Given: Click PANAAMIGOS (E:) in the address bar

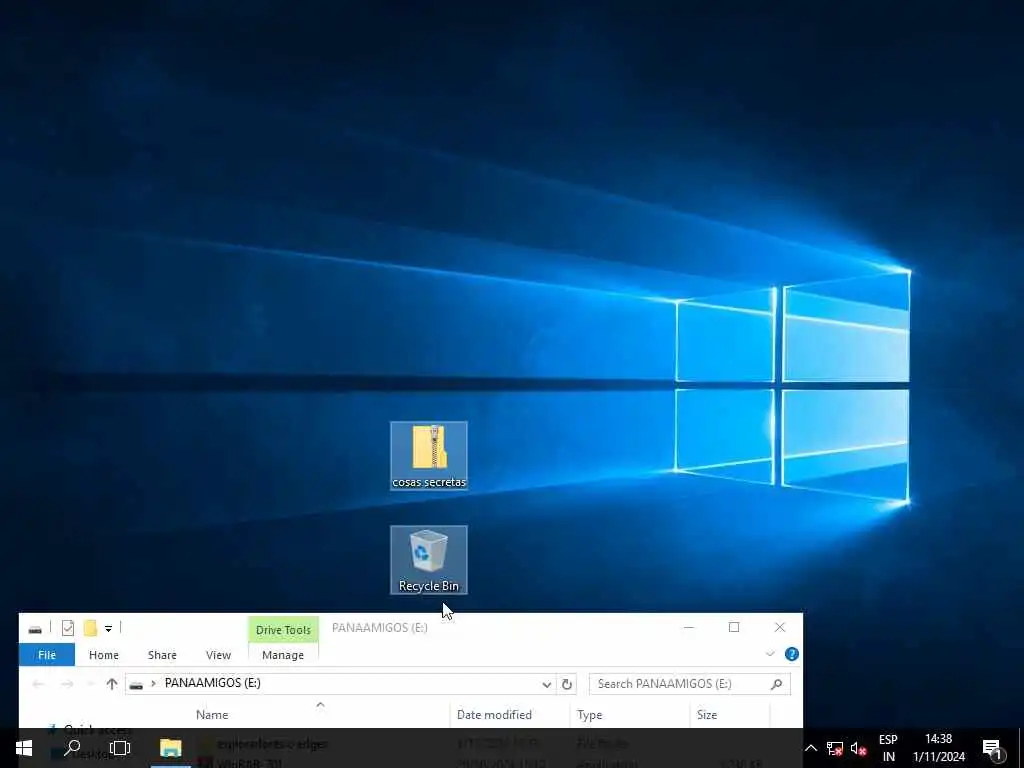Looking at the screenshot, I should (x=212, y=683).
